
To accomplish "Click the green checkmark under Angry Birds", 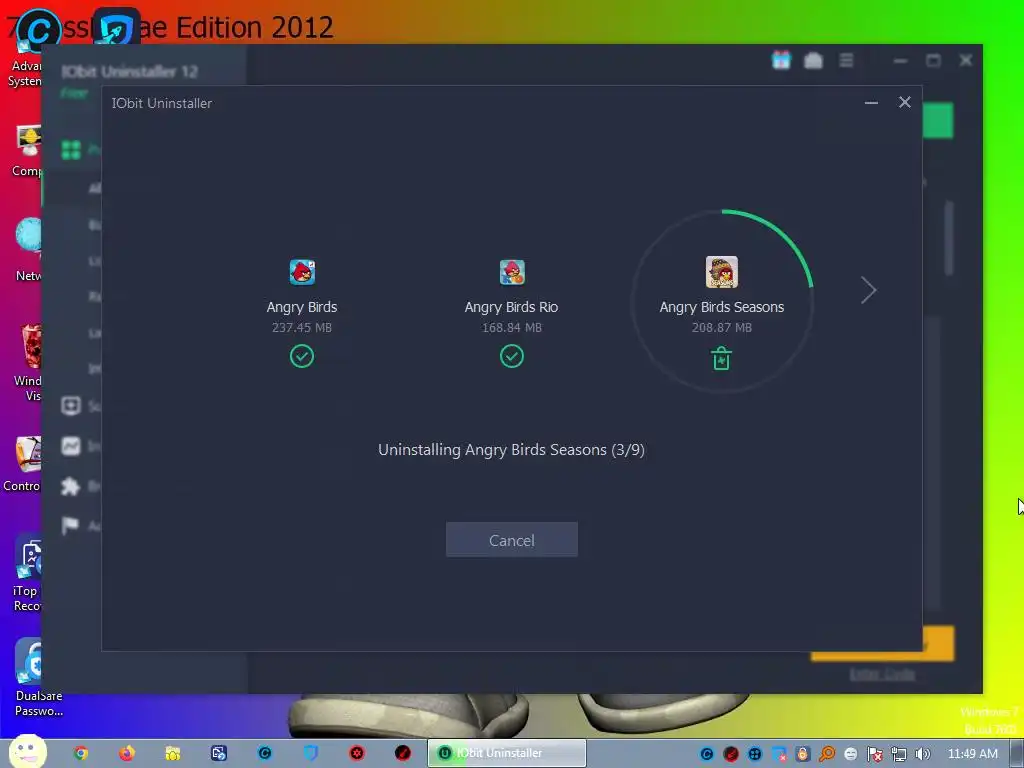I will click(x=302, y=357).
